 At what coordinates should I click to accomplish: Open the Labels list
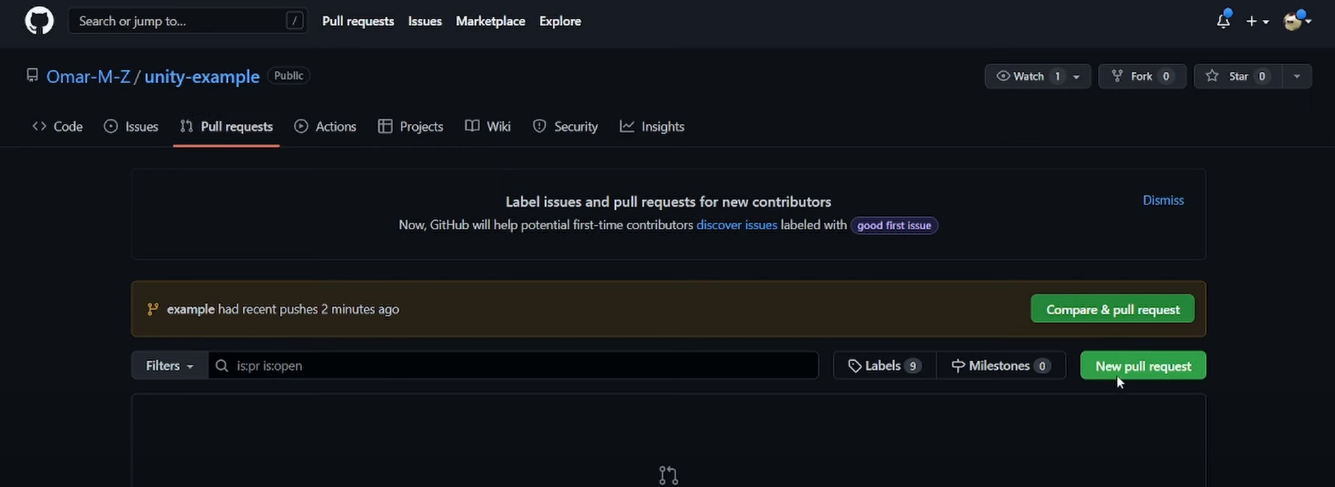884,366
